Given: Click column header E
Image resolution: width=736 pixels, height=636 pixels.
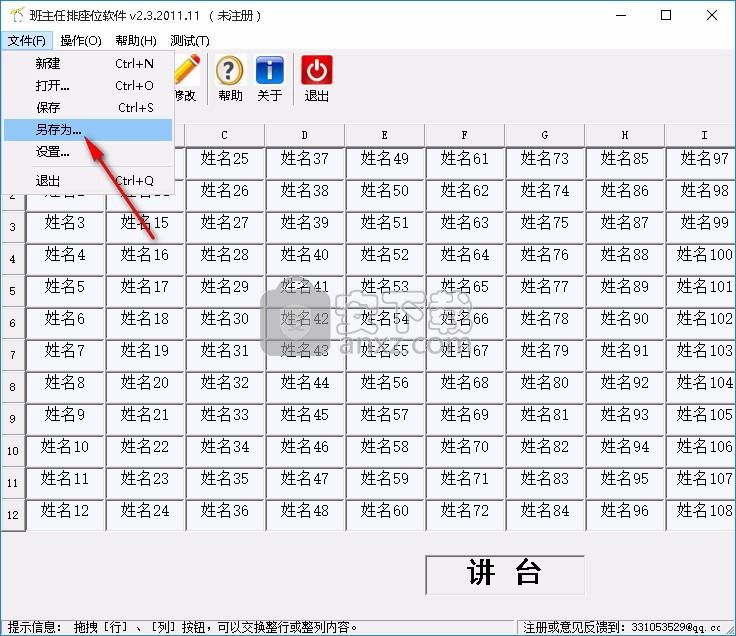Looking at the screenshot, I should click(384, 135).
